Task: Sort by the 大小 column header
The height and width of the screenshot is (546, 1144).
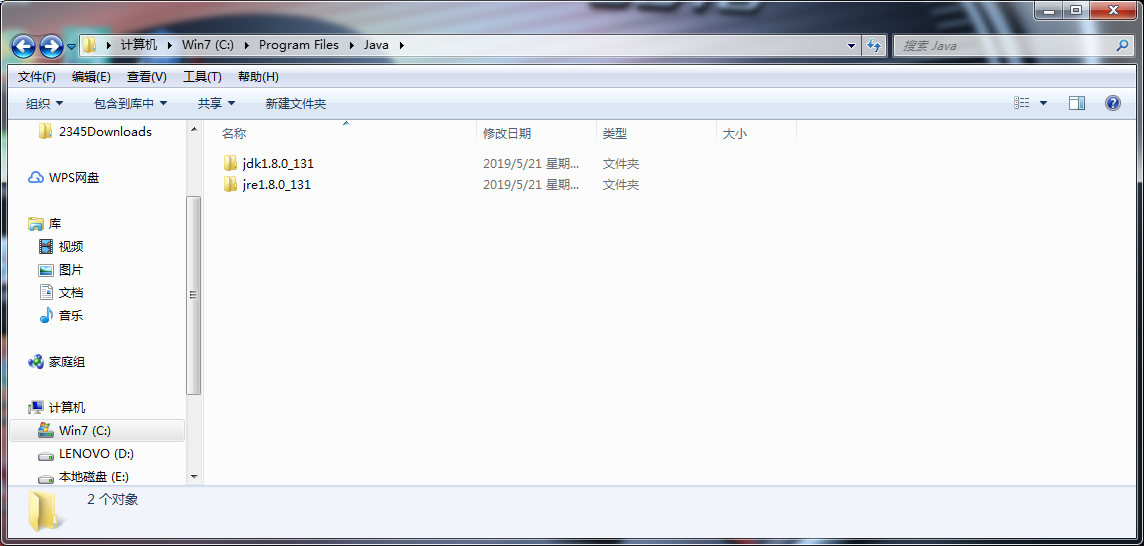Action: pyautogui.click(x=735, y=134)
